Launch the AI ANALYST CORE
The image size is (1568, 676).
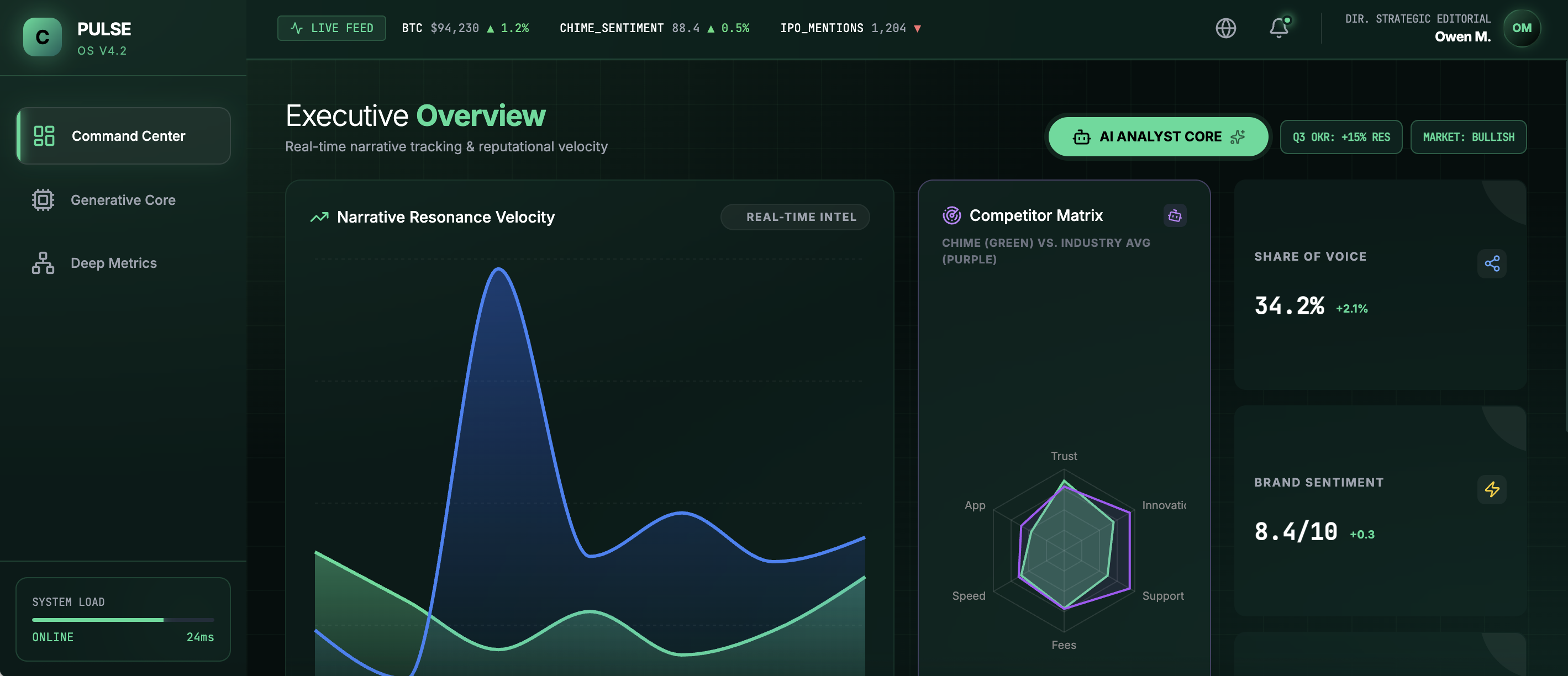pyautogui.click(x=1157, y=136)
